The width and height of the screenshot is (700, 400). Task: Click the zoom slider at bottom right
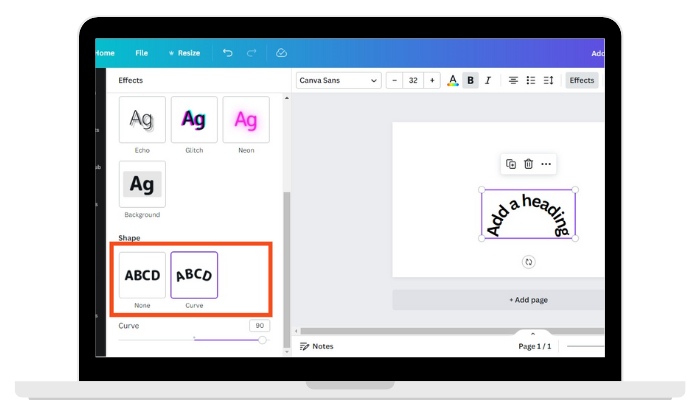(585, 346)
